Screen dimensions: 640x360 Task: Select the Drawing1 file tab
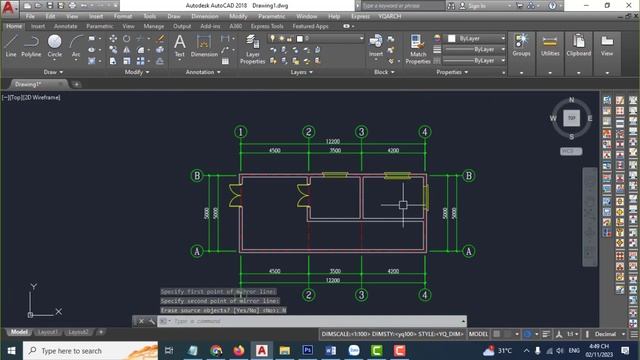tap(38, 84)
